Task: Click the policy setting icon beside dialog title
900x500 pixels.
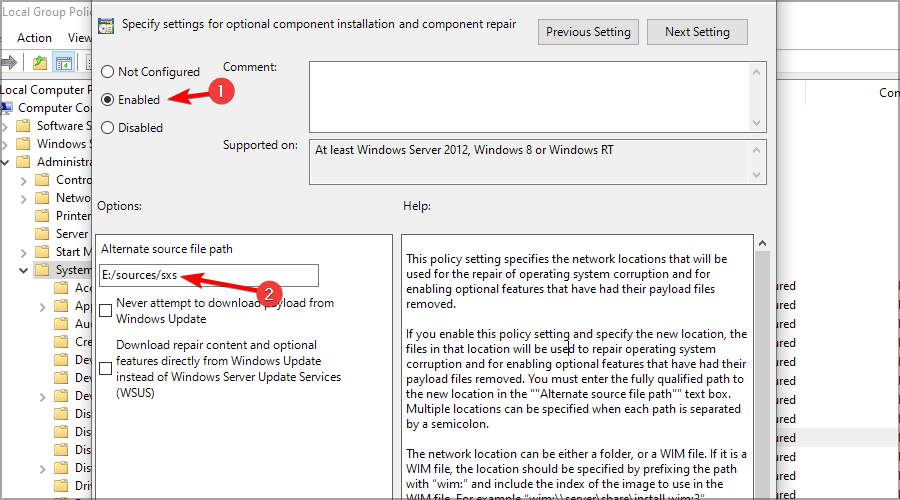Action: click(106, 26)
